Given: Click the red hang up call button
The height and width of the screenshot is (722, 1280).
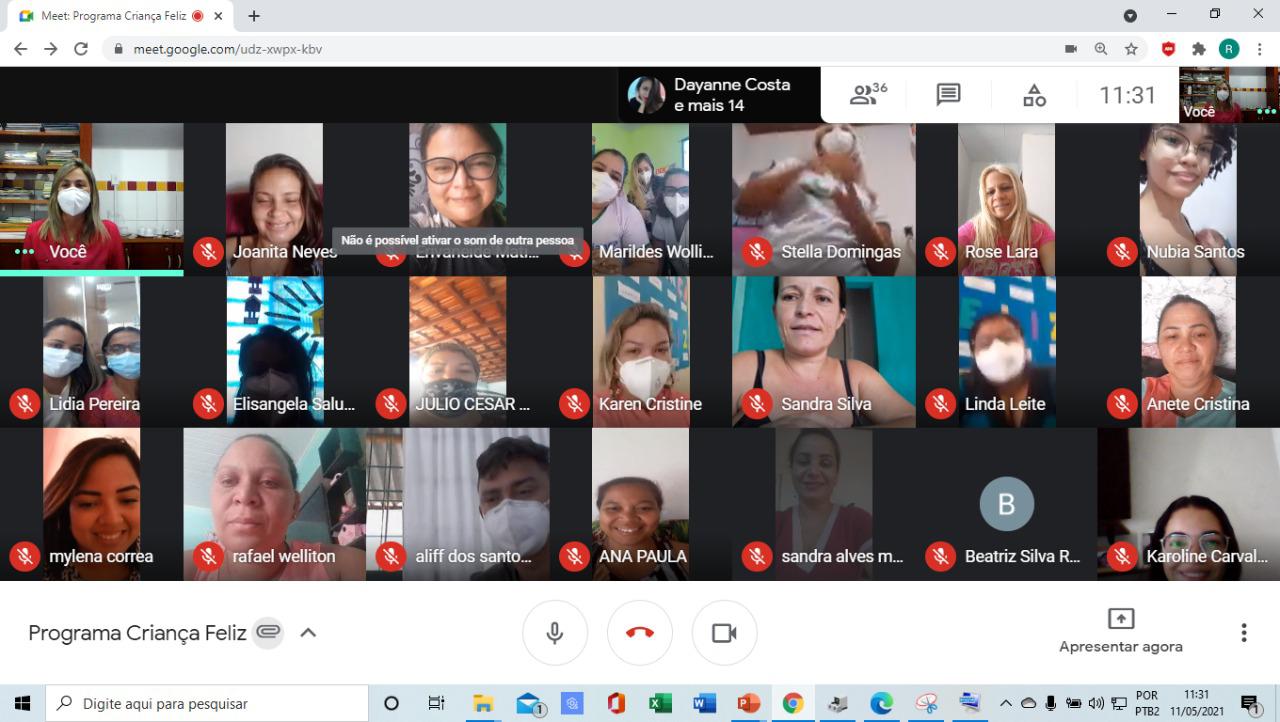Looking at the screenshot, I should tap(640, 633).
